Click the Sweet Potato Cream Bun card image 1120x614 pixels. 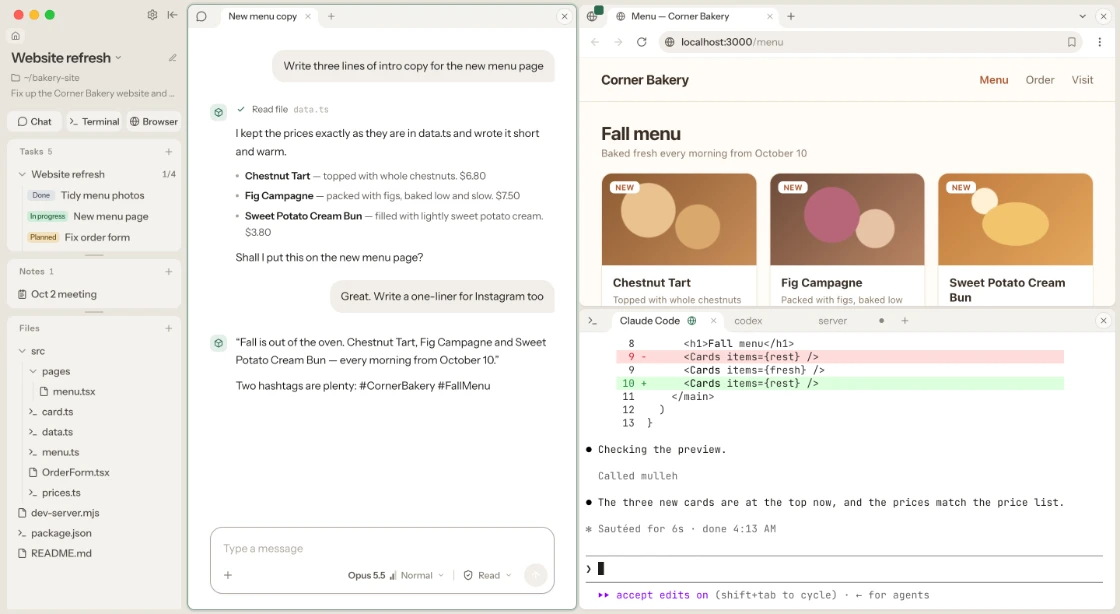tap(1015, 219)
